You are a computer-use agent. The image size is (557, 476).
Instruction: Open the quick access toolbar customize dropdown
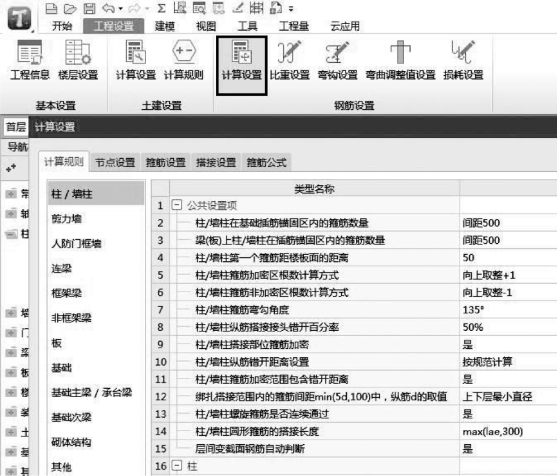(x=291, y=9)
